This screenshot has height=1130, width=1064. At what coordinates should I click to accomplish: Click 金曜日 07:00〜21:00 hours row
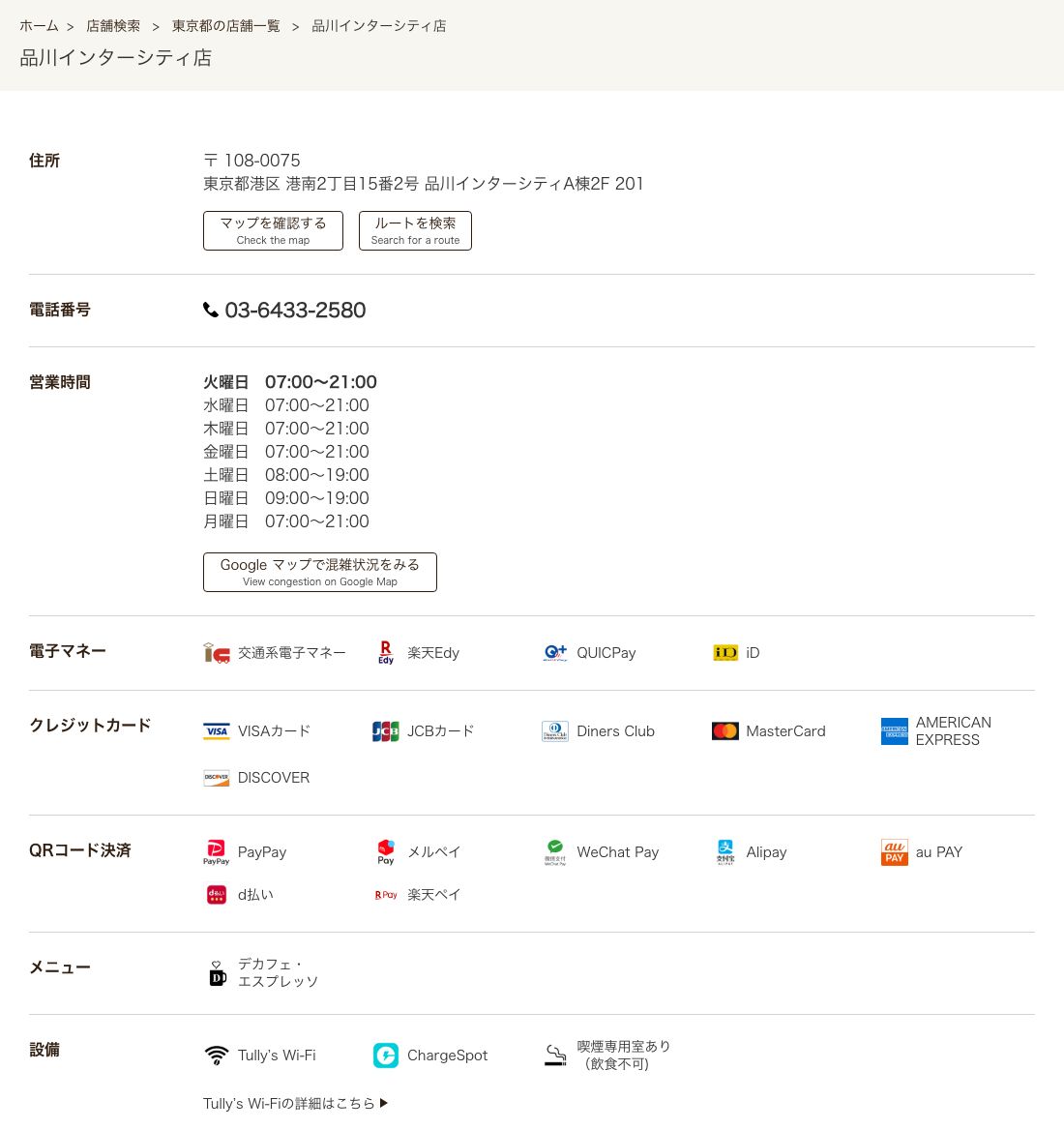coord(286,452)
